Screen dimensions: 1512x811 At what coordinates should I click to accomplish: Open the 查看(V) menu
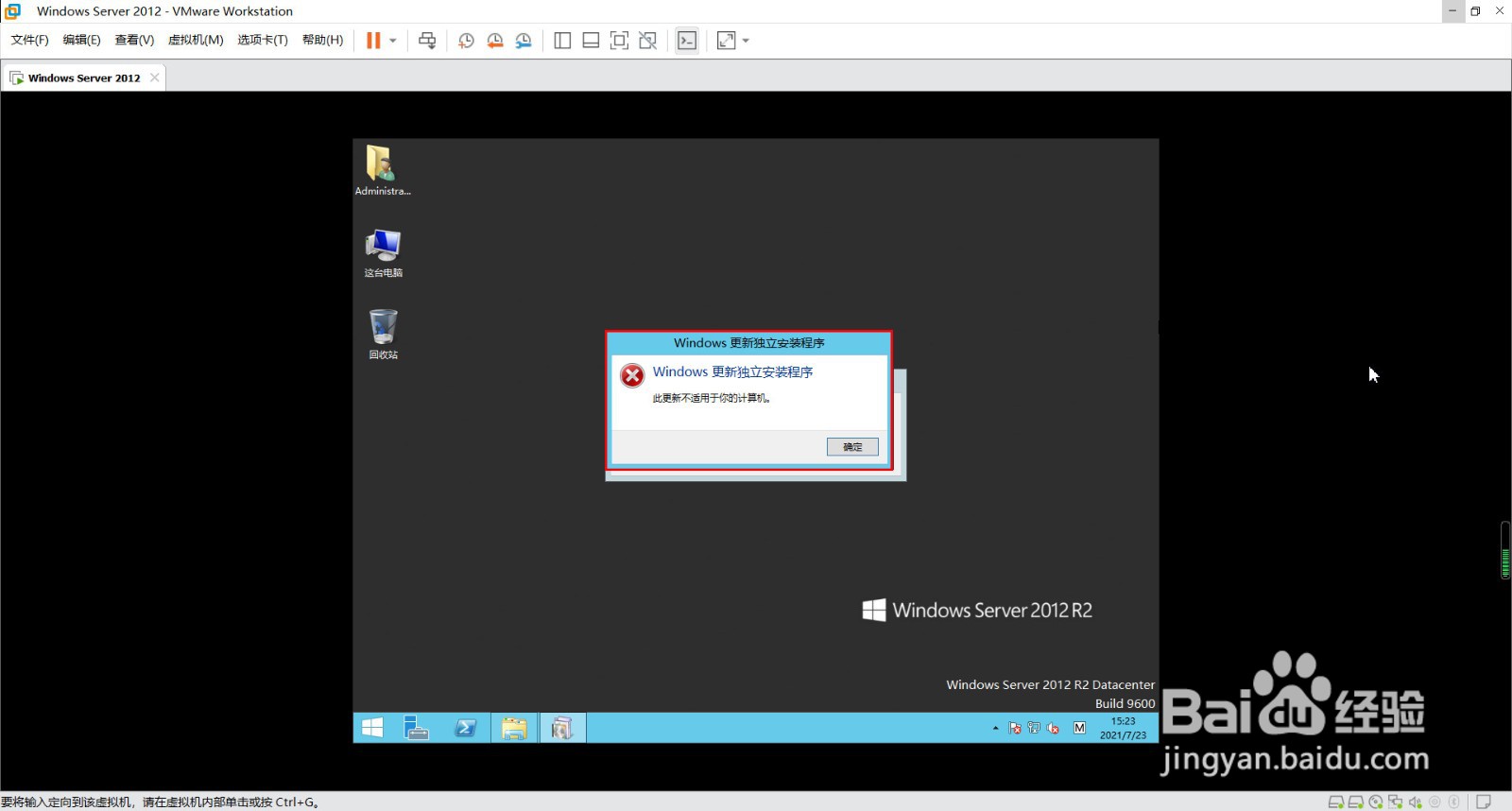pos(134,40)
